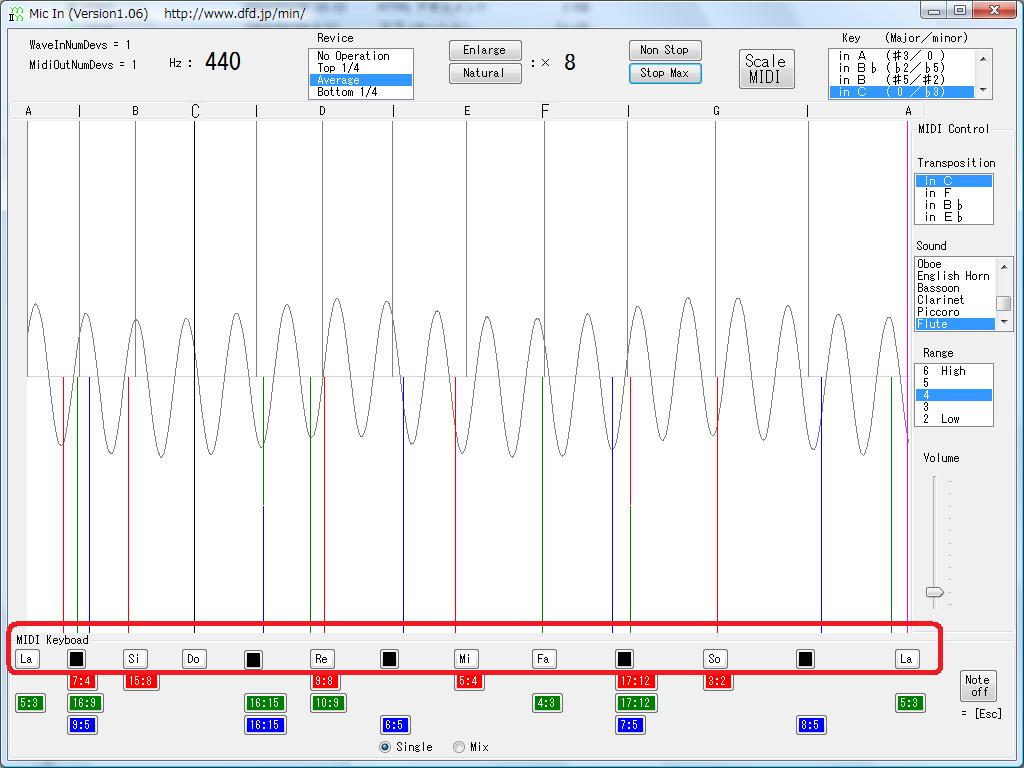Select English Horn in the Sound list
Screen dimensions: 1024x768
955,276
